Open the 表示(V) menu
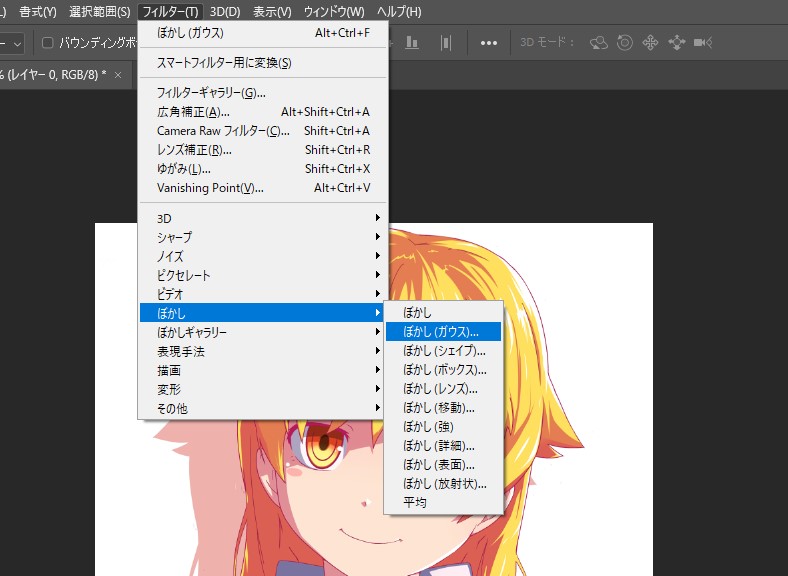Image resolution: width=788 pixels, height=576 pixels. tap(272, 12)
